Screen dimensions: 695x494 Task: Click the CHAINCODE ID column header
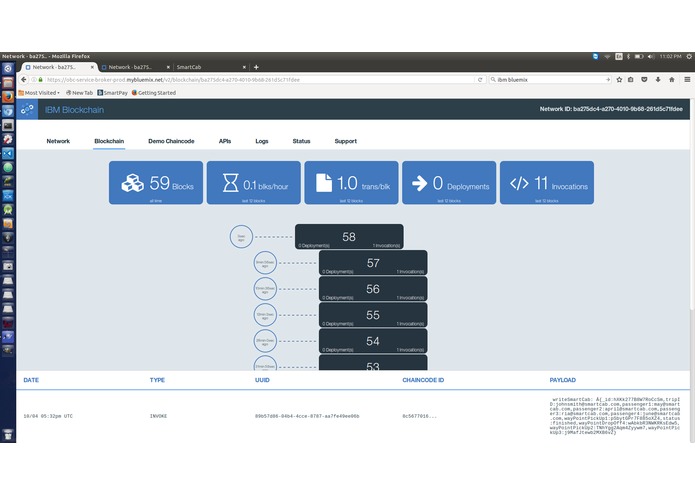pos(423,380)
